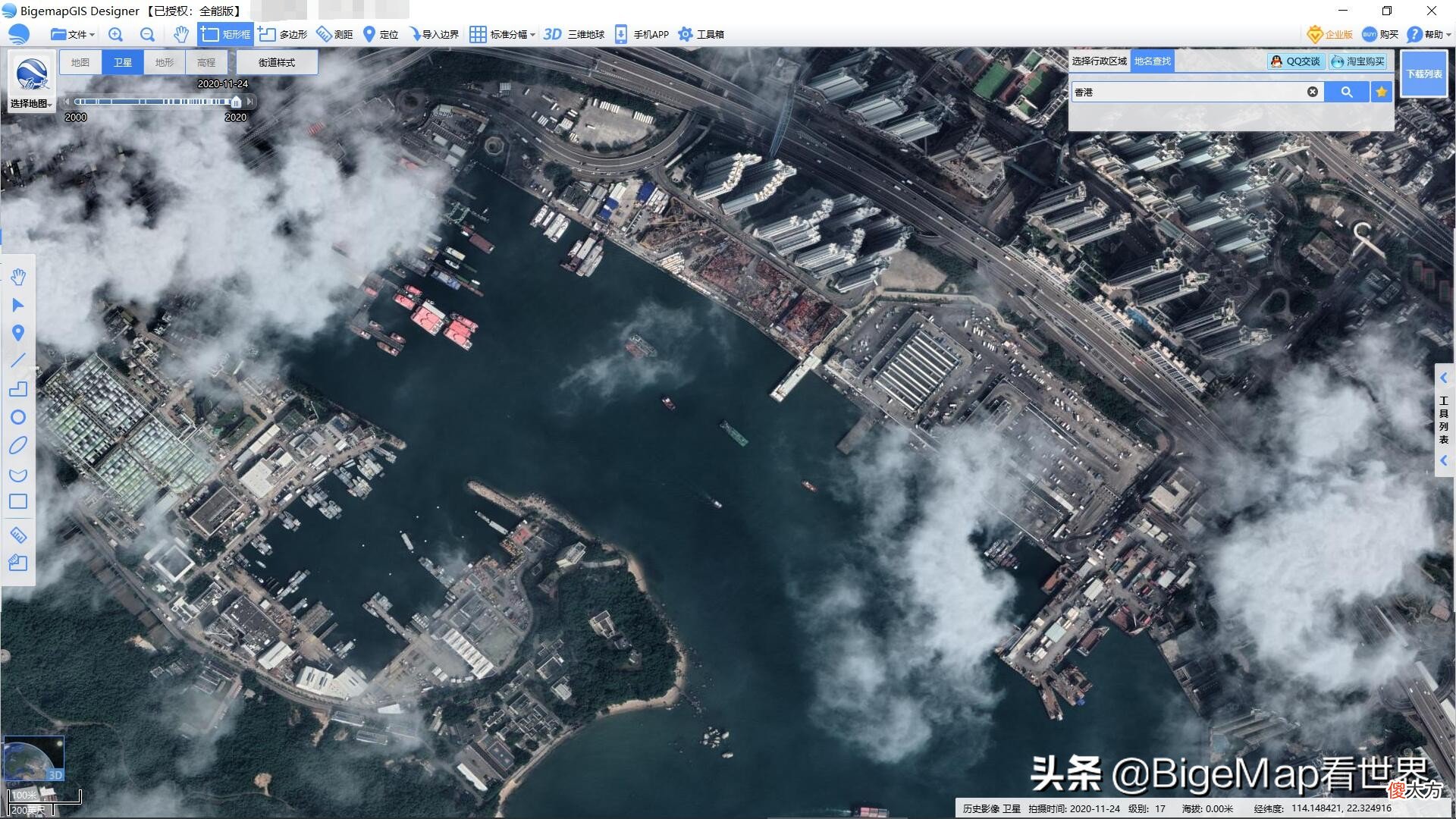The width and height of the screenshot is (1456, 819).
Task: Open the 帮助 help menu
Action: point(1429,34)
